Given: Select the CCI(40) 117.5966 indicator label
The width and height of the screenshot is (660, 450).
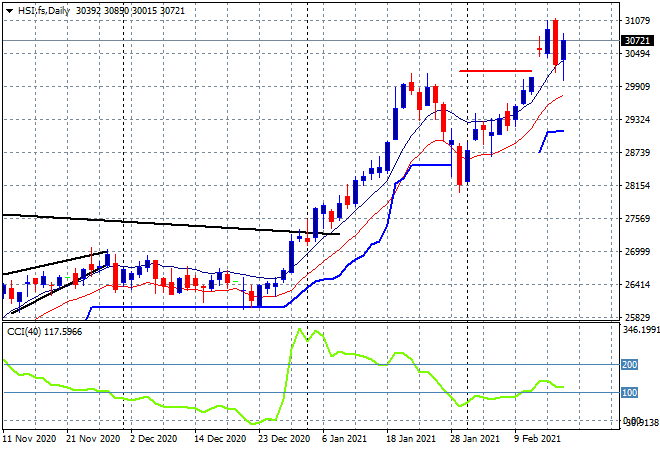Looking at the screenshot, I should point(44,332).
